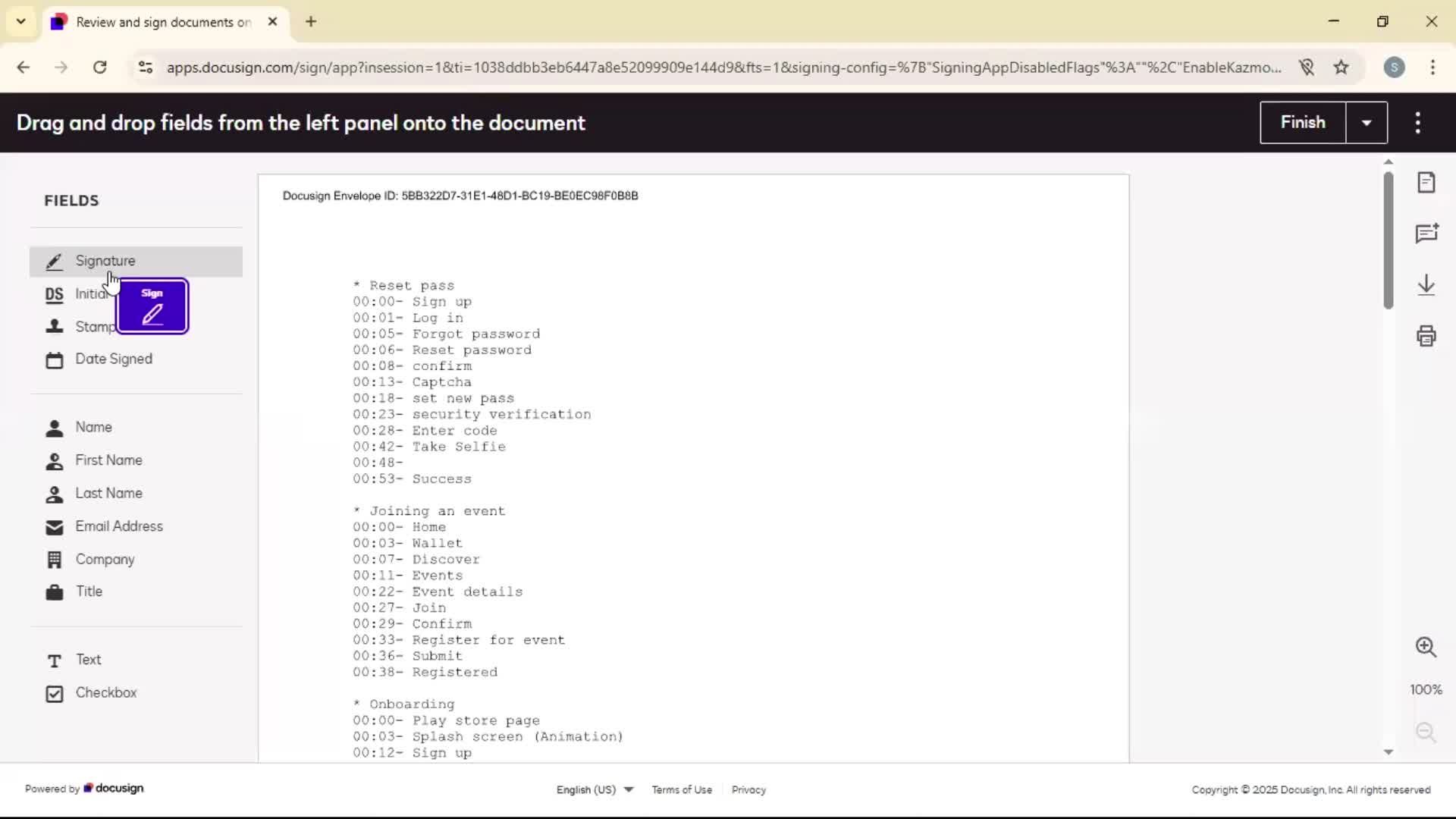View site information icon in address bar
Image resolution: width=1456 pixels, height=819 pixels.
pyautogui.click(x=145, y=67)
